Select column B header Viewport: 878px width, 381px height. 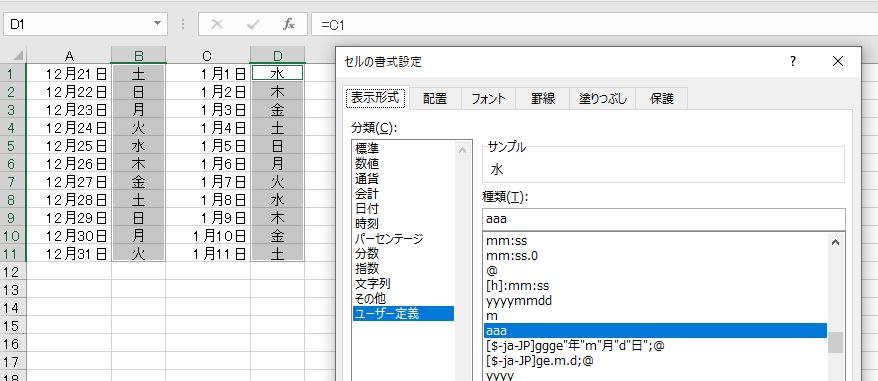point(138,55)
